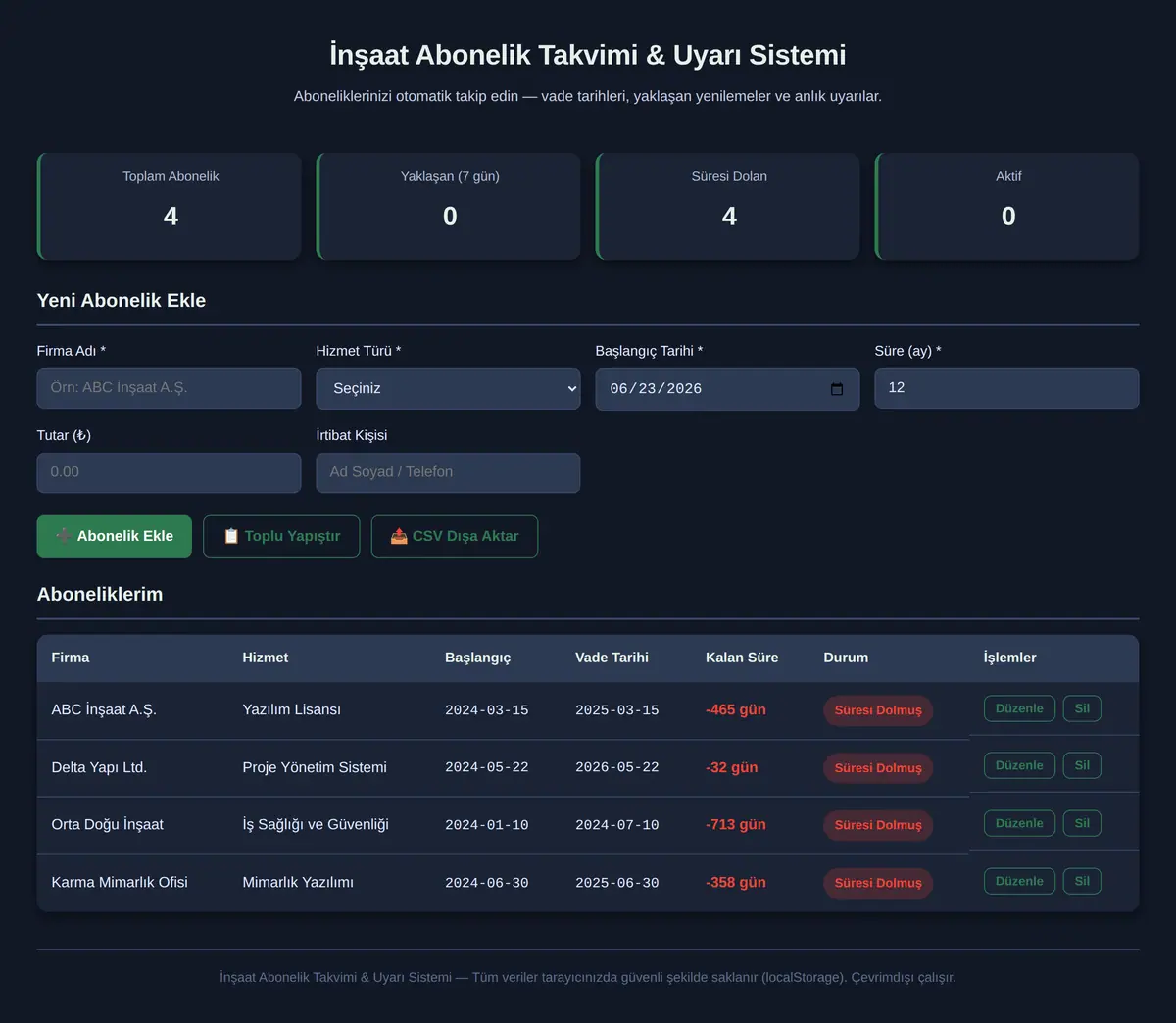Click the Süre (ay) input field
Viewport: 1176px width, 1023px height.
point(1006,388)
